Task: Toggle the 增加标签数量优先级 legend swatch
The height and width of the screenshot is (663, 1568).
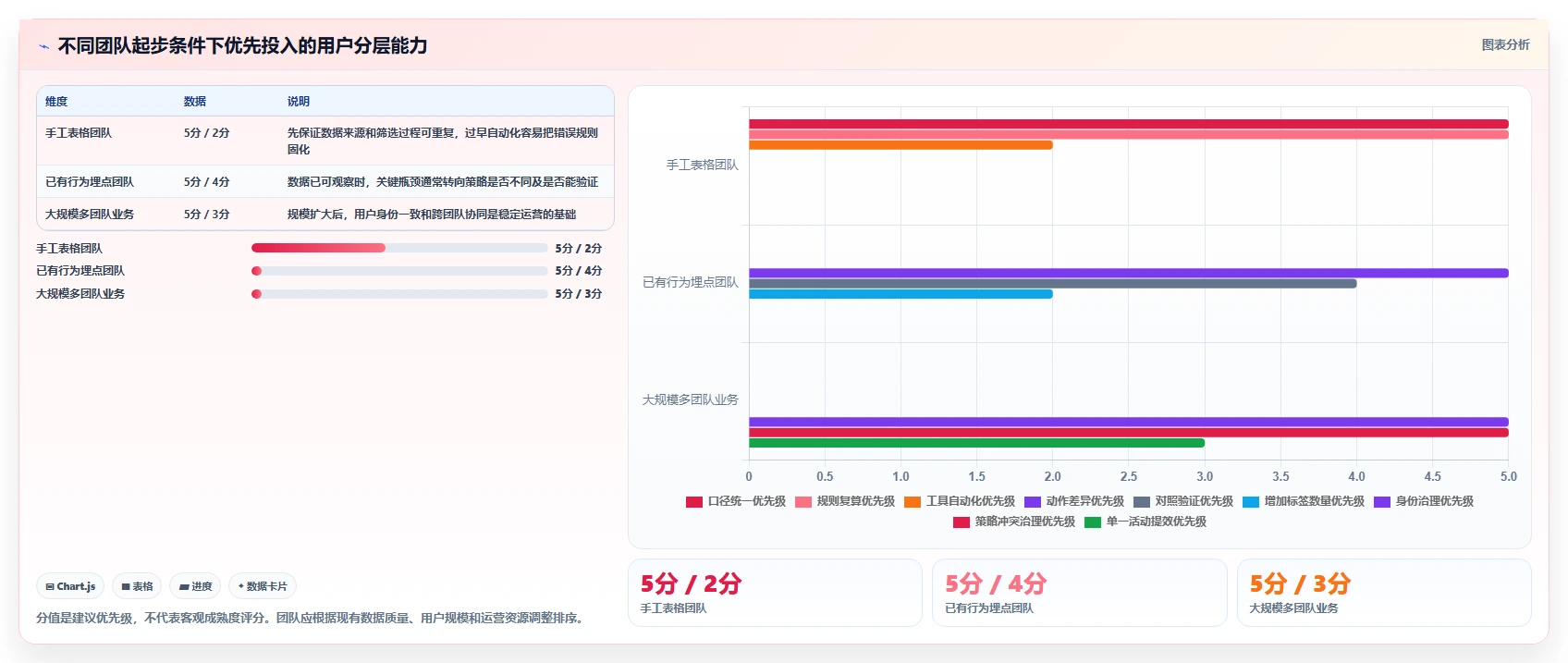Action: click(x=1251, y=501)
